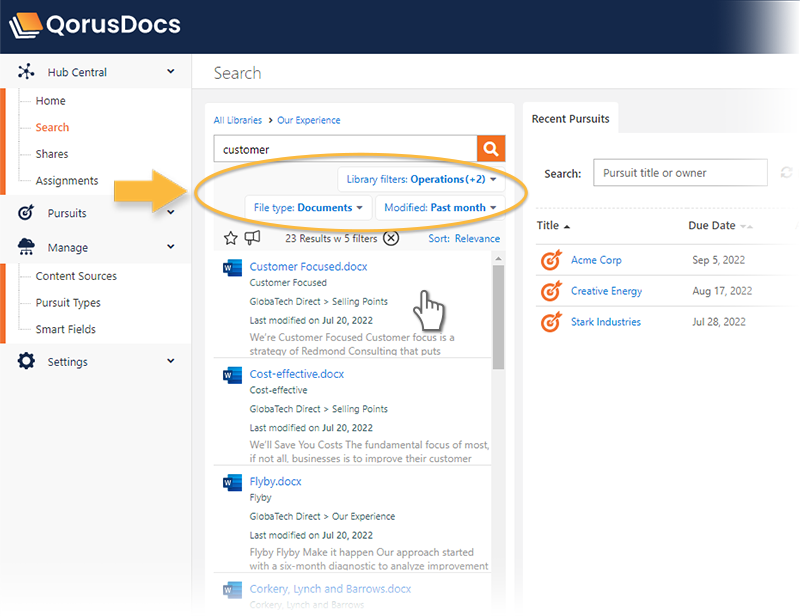The height and width of the screenshot is (616, 800).
Task: Click the Settings gear icon
Action: coord(26,361)
